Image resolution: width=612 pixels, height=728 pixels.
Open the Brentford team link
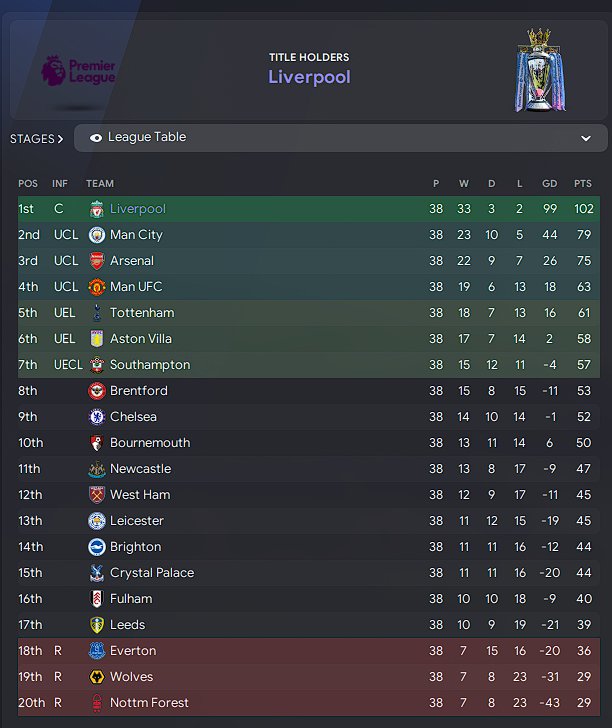[138, 391]
